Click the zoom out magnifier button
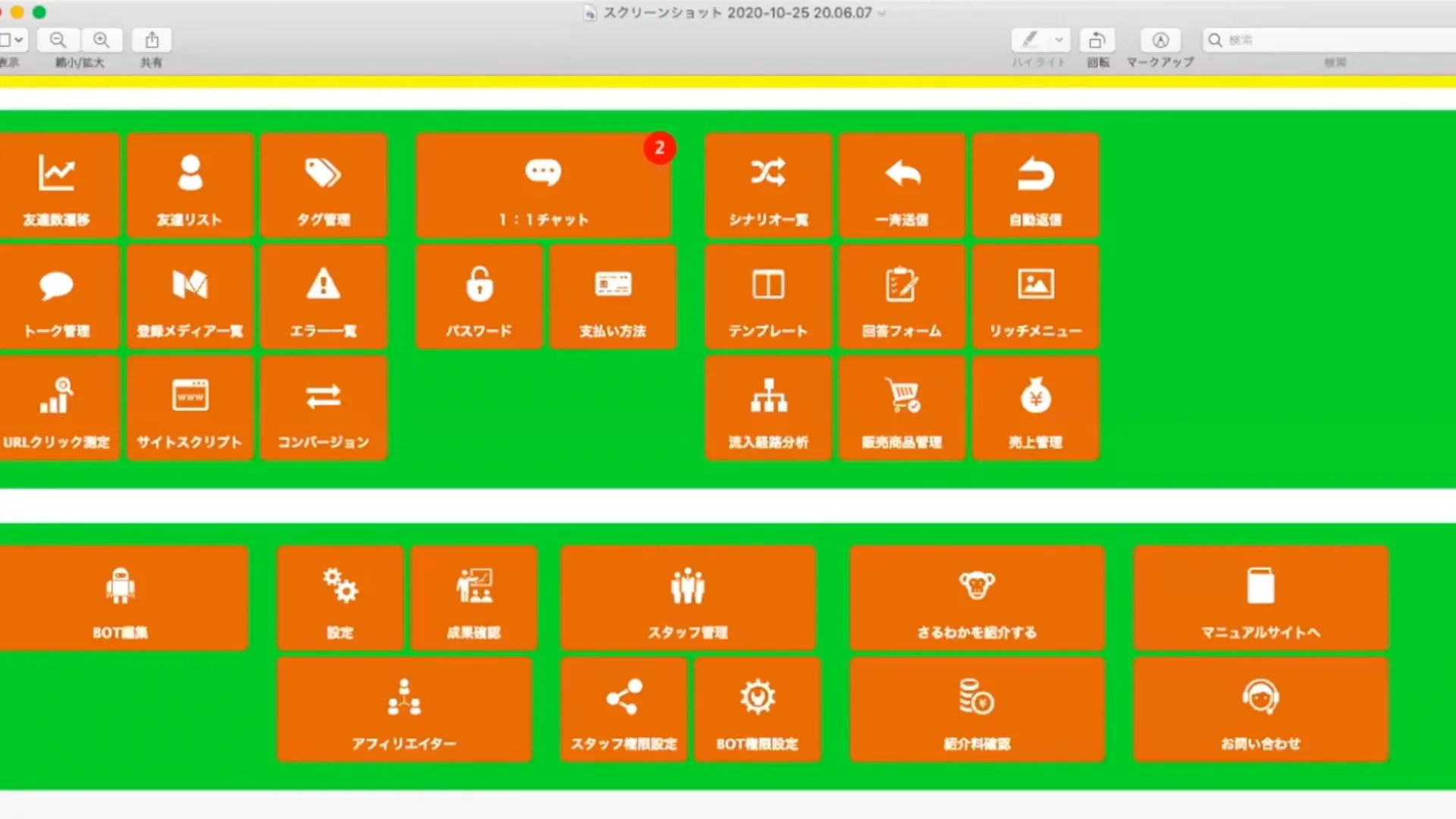Image resolution: width=1456 pixels, height=819 pixels. (x=58, y=40)
